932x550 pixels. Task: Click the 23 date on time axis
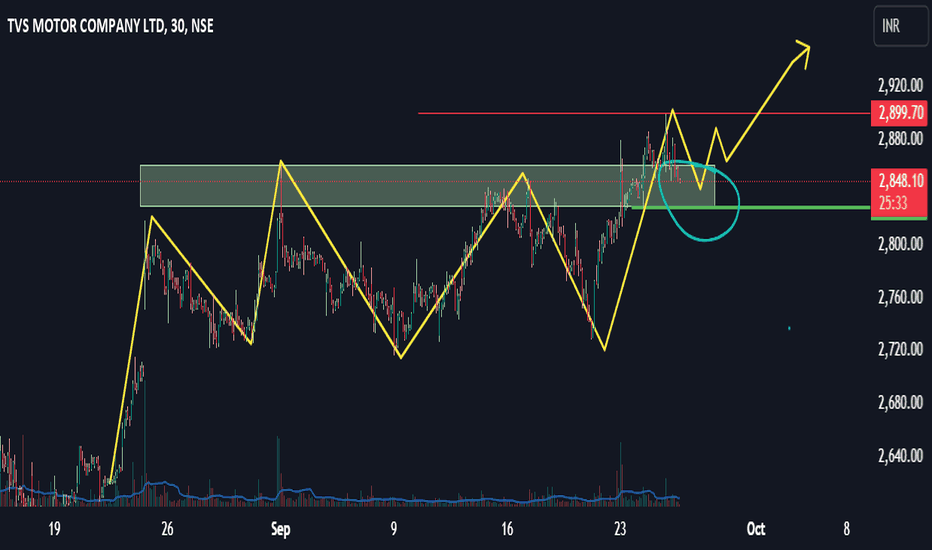[620, 529]
